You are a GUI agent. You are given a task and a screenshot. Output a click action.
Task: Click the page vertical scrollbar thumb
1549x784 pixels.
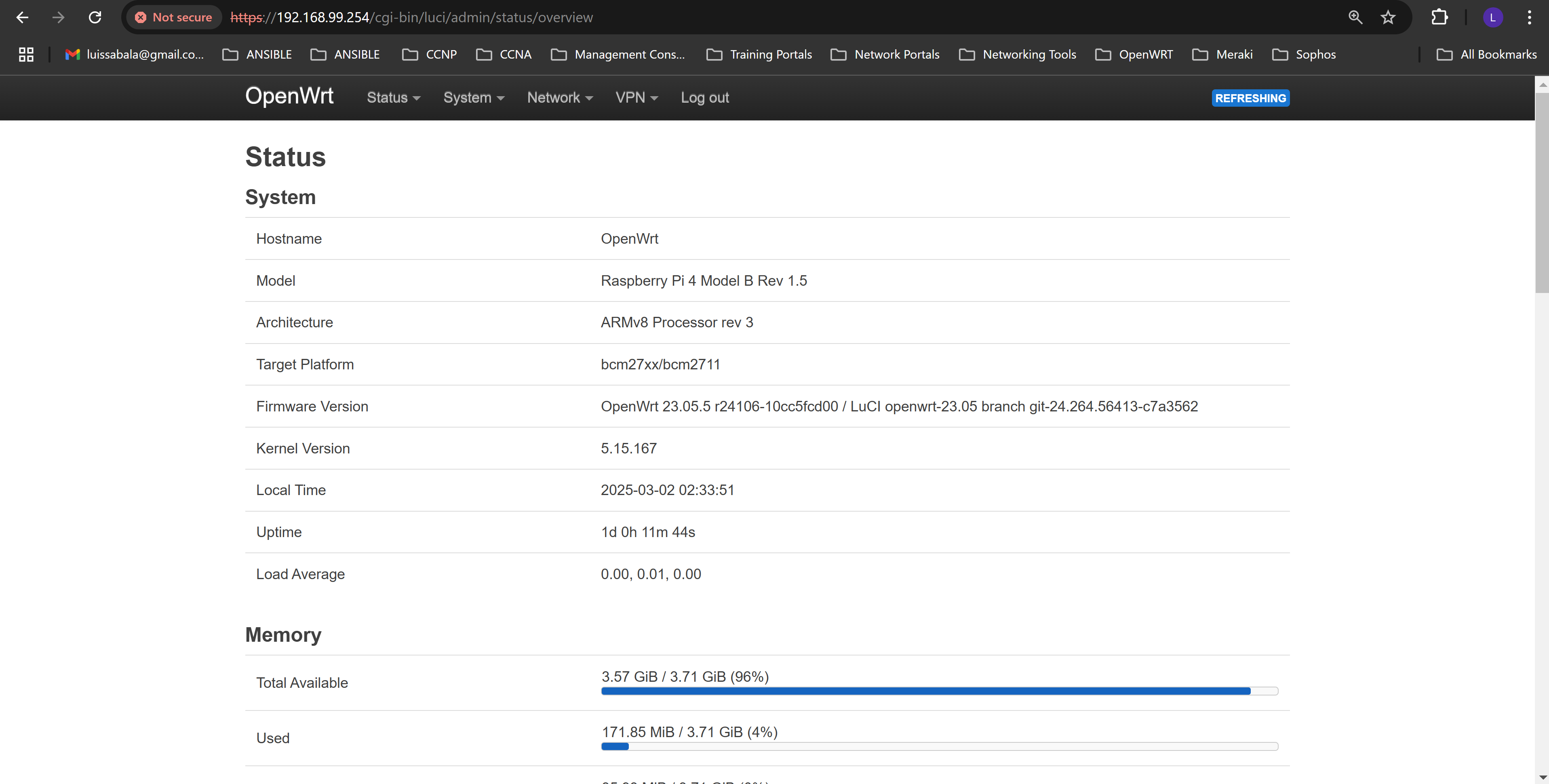[1542, 192]
